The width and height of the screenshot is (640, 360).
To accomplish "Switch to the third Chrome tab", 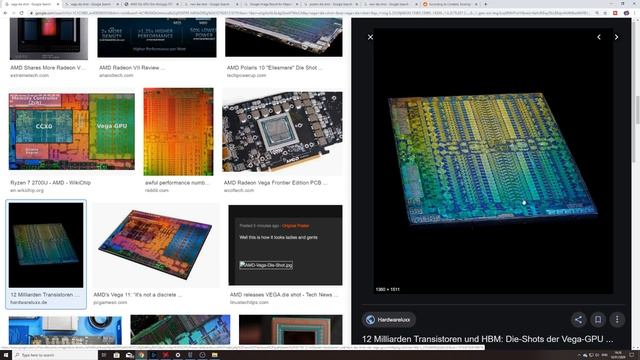I will (151, 4).
